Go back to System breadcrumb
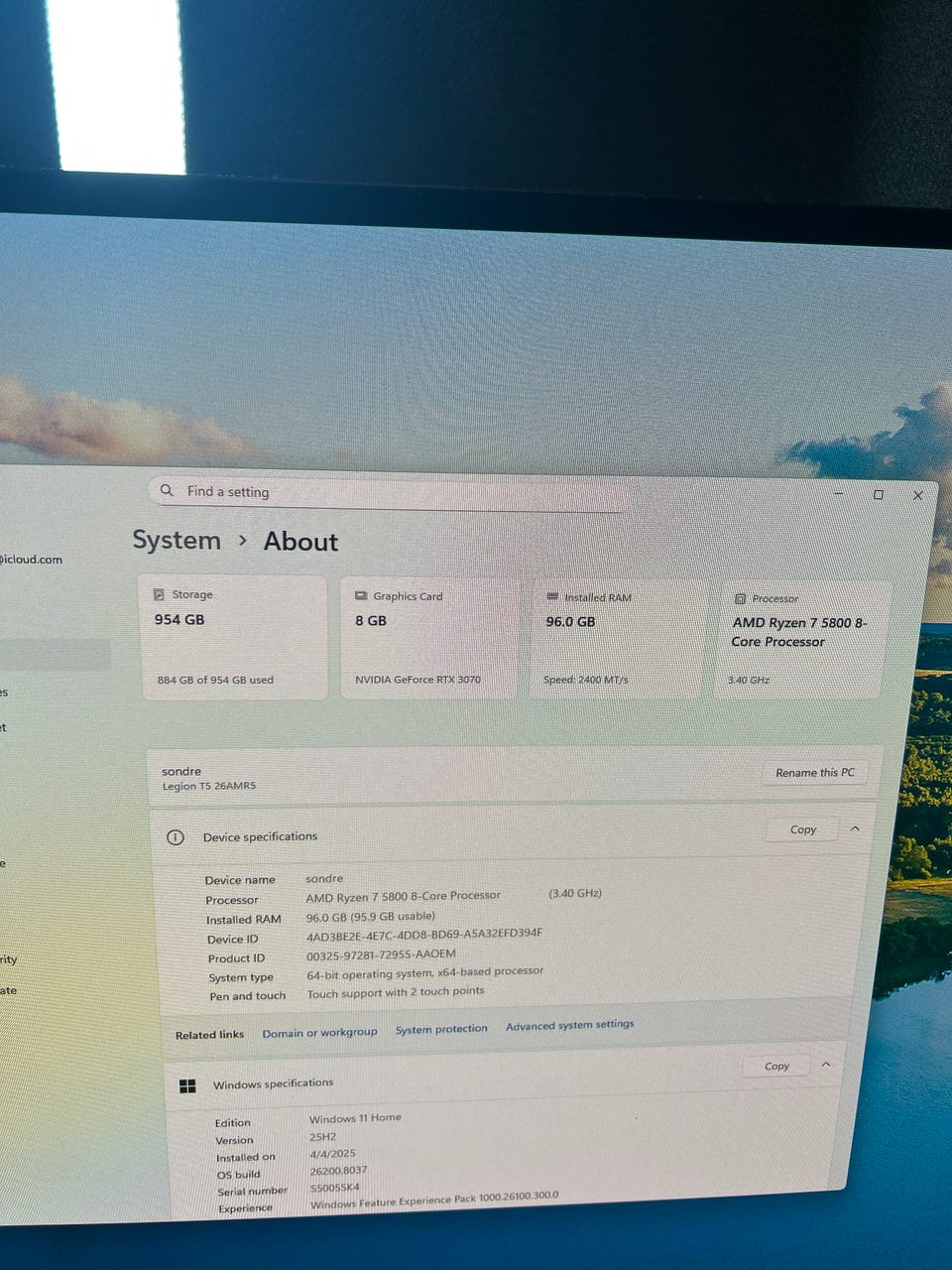 [x=177, y=540]
